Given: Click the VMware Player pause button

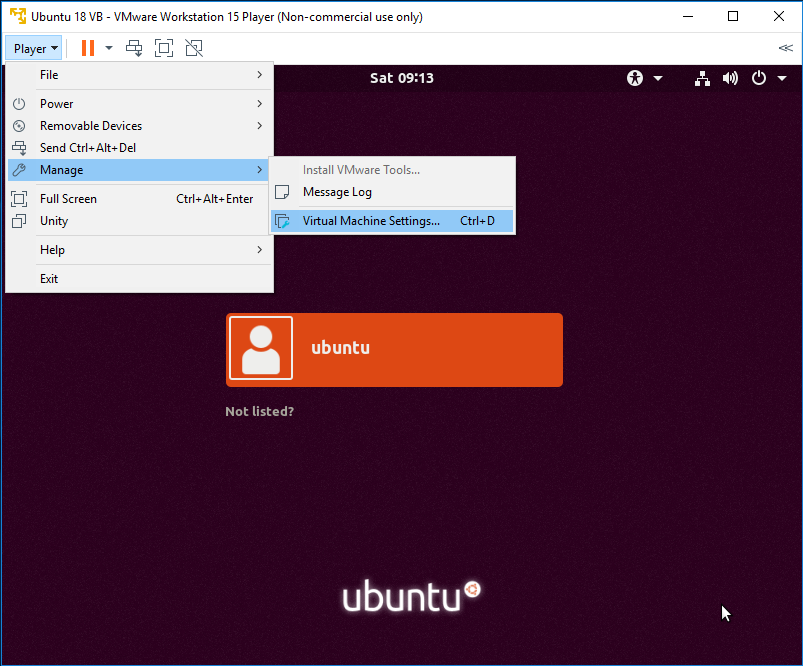Looking at the screenshot, I should (88, 48).
